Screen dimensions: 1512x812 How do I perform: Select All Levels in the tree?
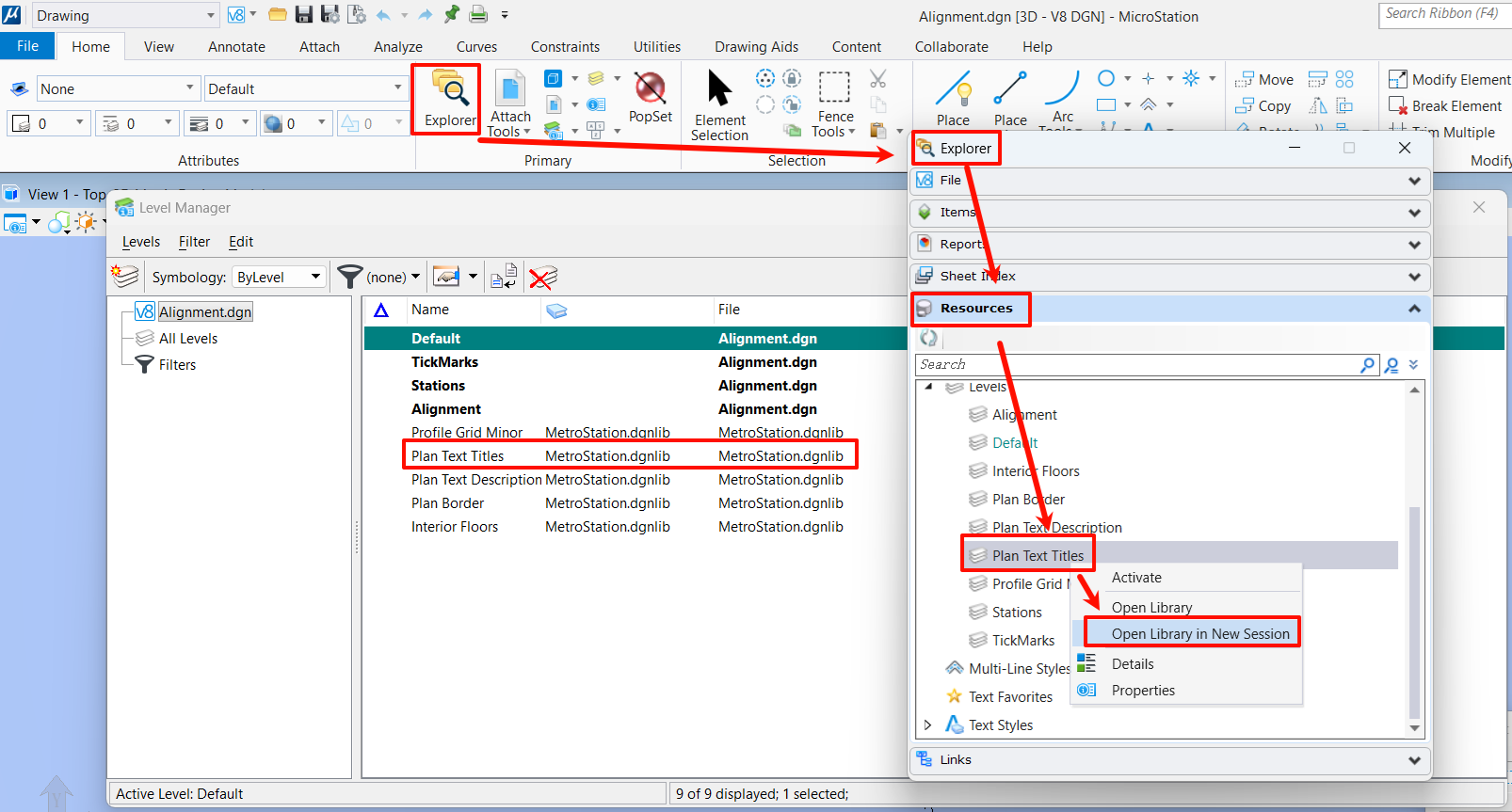point(187,339)
